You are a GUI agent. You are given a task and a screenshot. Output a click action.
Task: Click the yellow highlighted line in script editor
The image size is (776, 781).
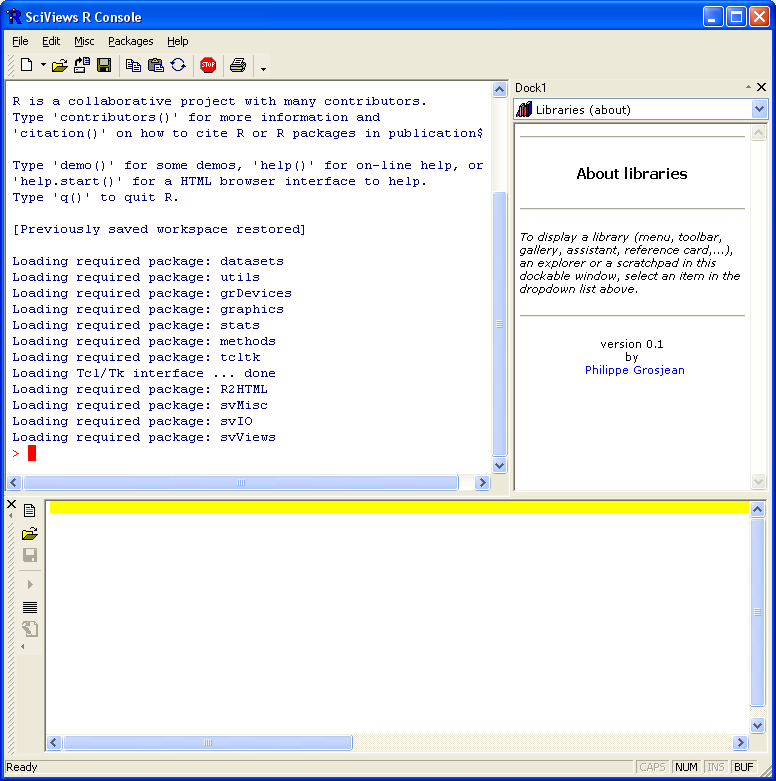pyautogui.click(x=399, y=507)
